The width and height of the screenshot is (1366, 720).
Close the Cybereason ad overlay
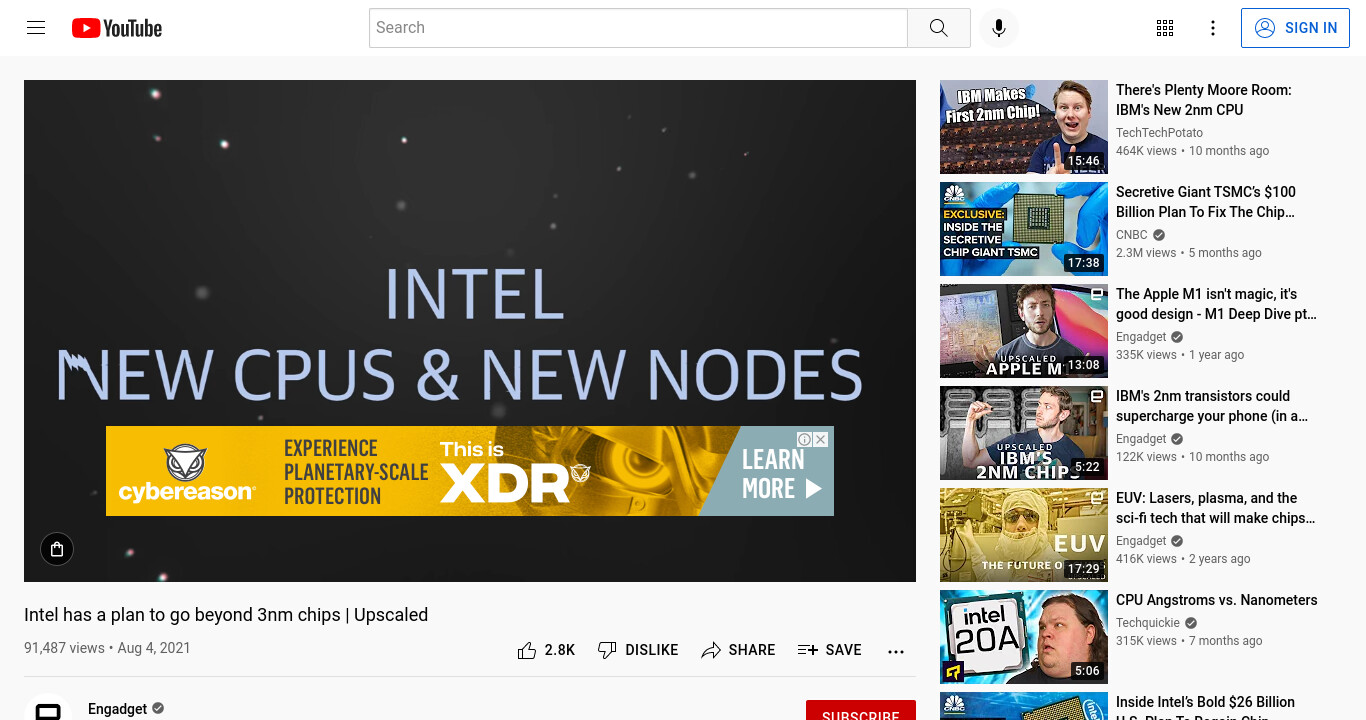(821, 439)
